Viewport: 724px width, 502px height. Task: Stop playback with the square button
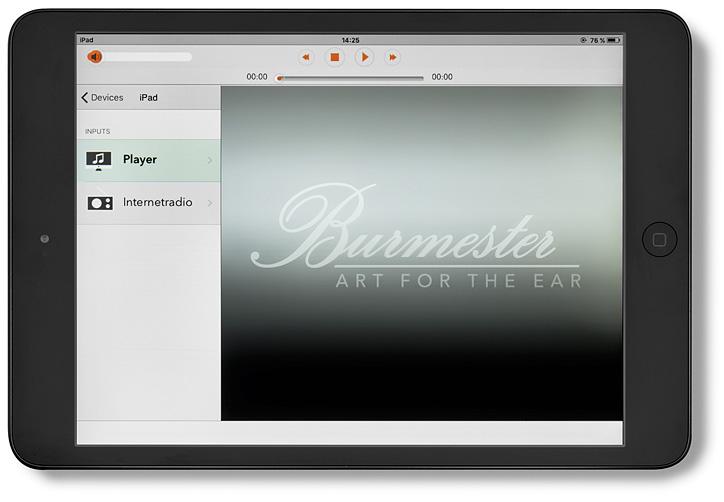click(x=335, y=57)
